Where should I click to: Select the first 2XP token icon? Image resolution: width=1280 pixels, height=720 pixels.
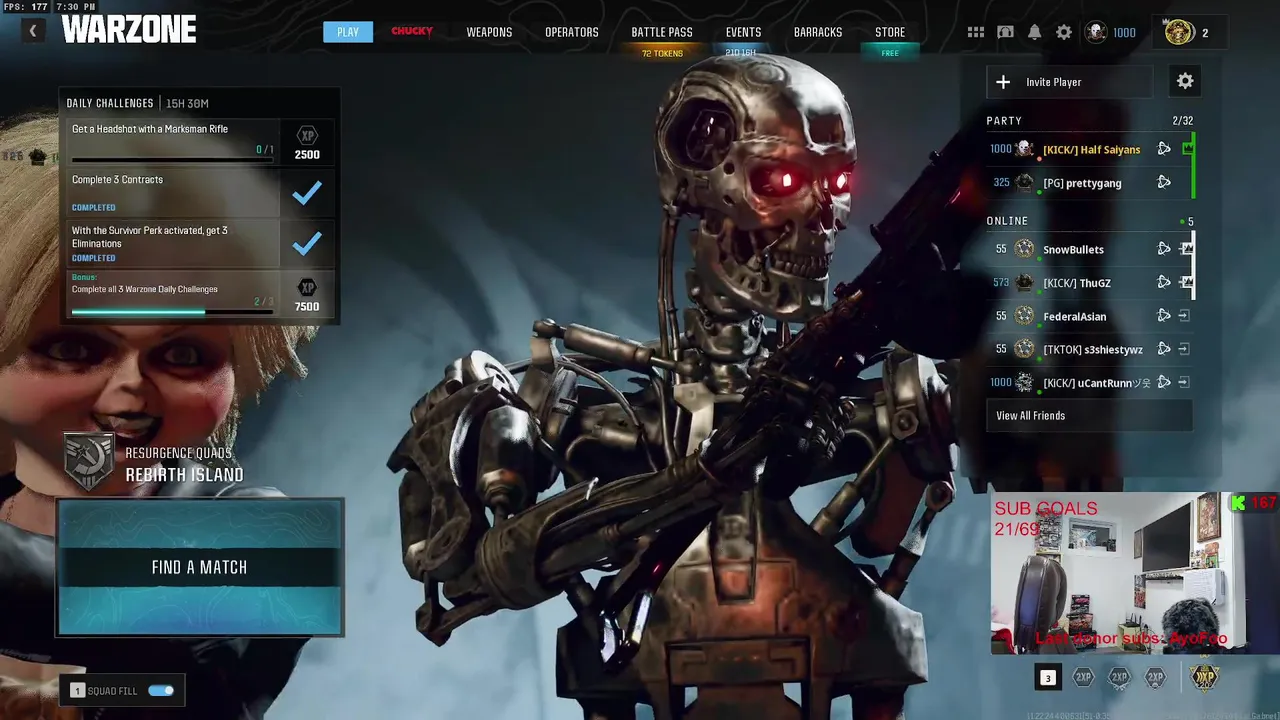pos(1083,677)
